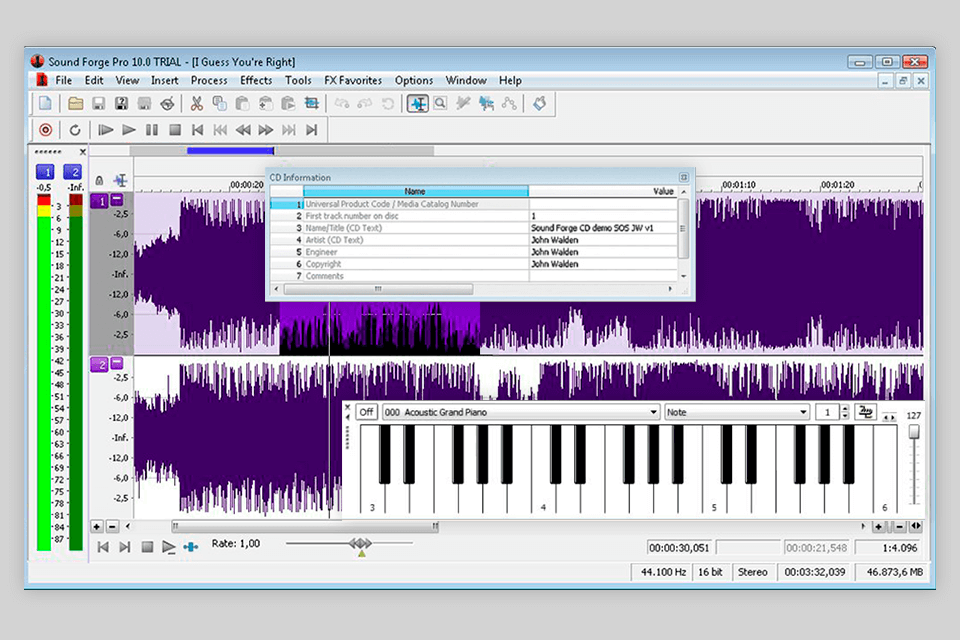Image resolution: width=960 pixels, height=640 pixels.
Task: Click the Open folder icon
Action: click(x=76, y=103)
